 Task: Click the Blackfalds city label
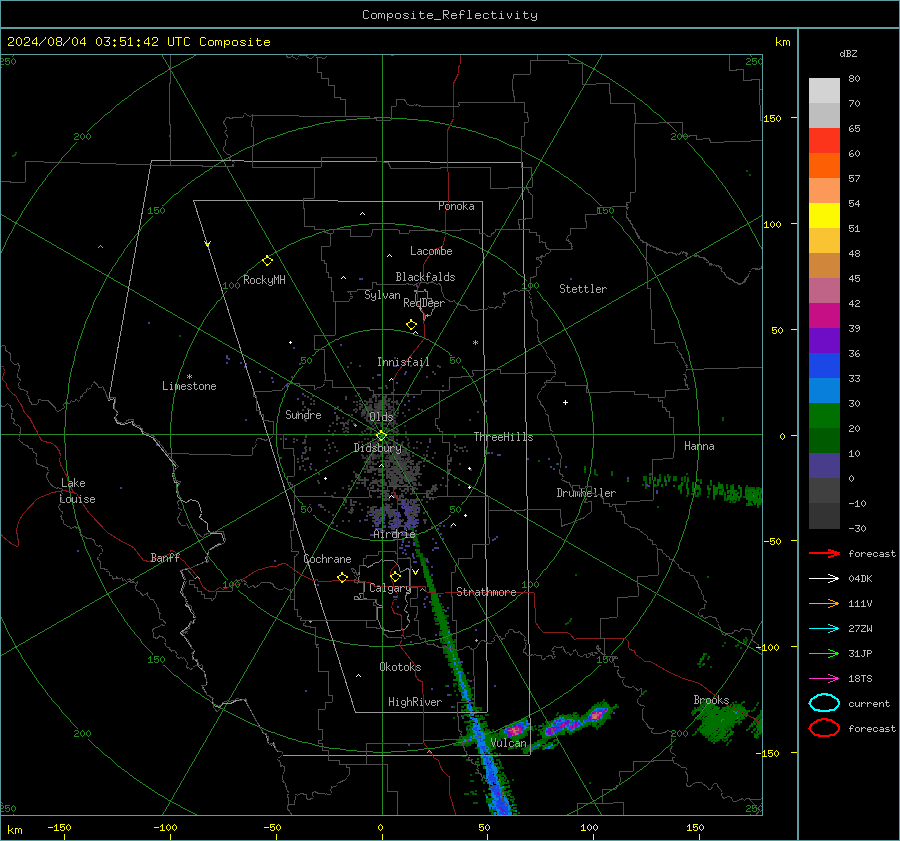(x=425, y=277)
